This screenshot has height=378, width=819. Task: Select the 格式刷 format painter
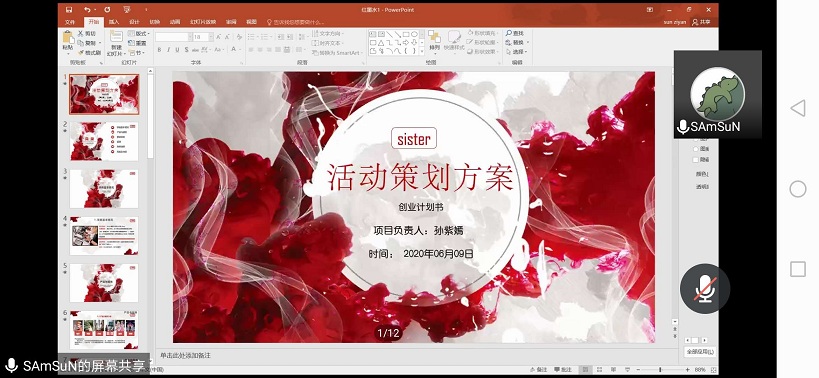pyautogui.click(x=89, y=52)
